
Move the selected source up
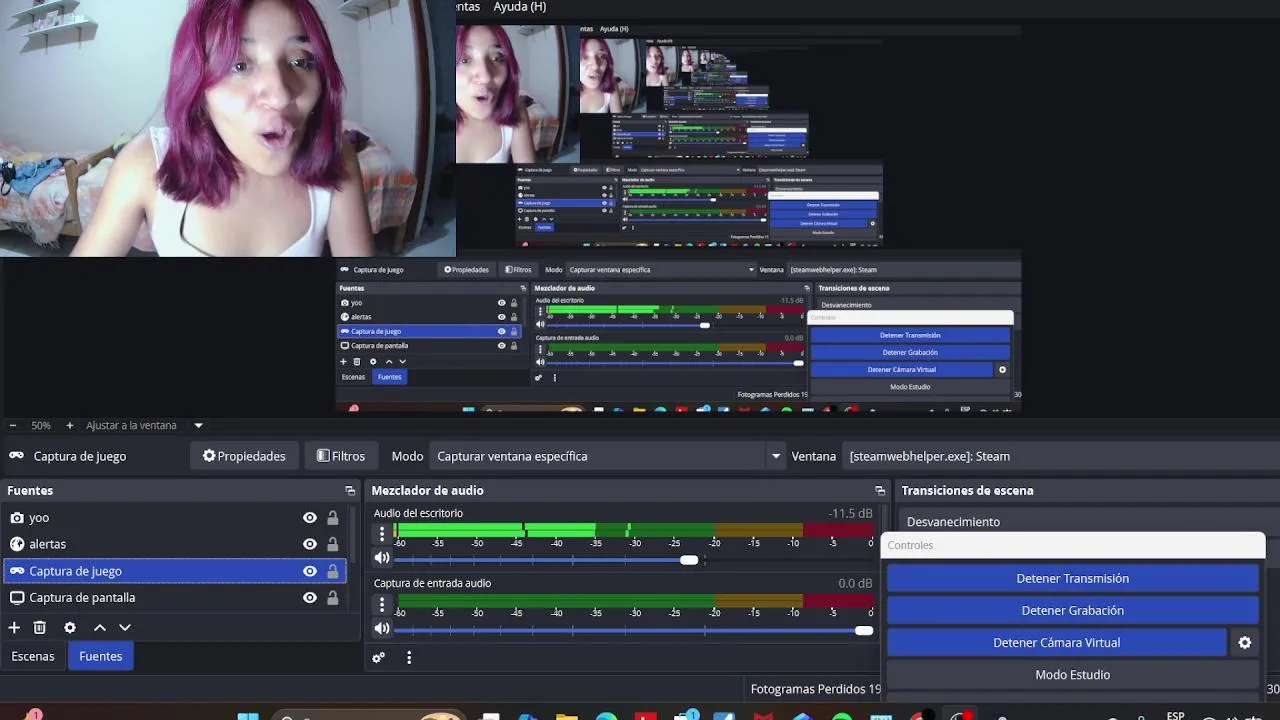click(100, 628)
